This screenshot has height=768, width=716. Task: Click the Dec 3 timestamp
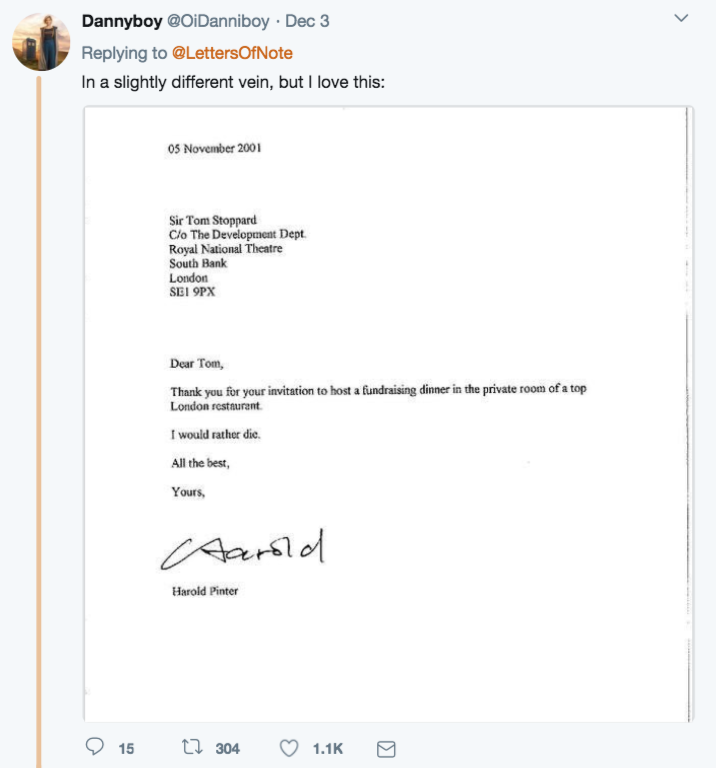(x=307, y=21)
